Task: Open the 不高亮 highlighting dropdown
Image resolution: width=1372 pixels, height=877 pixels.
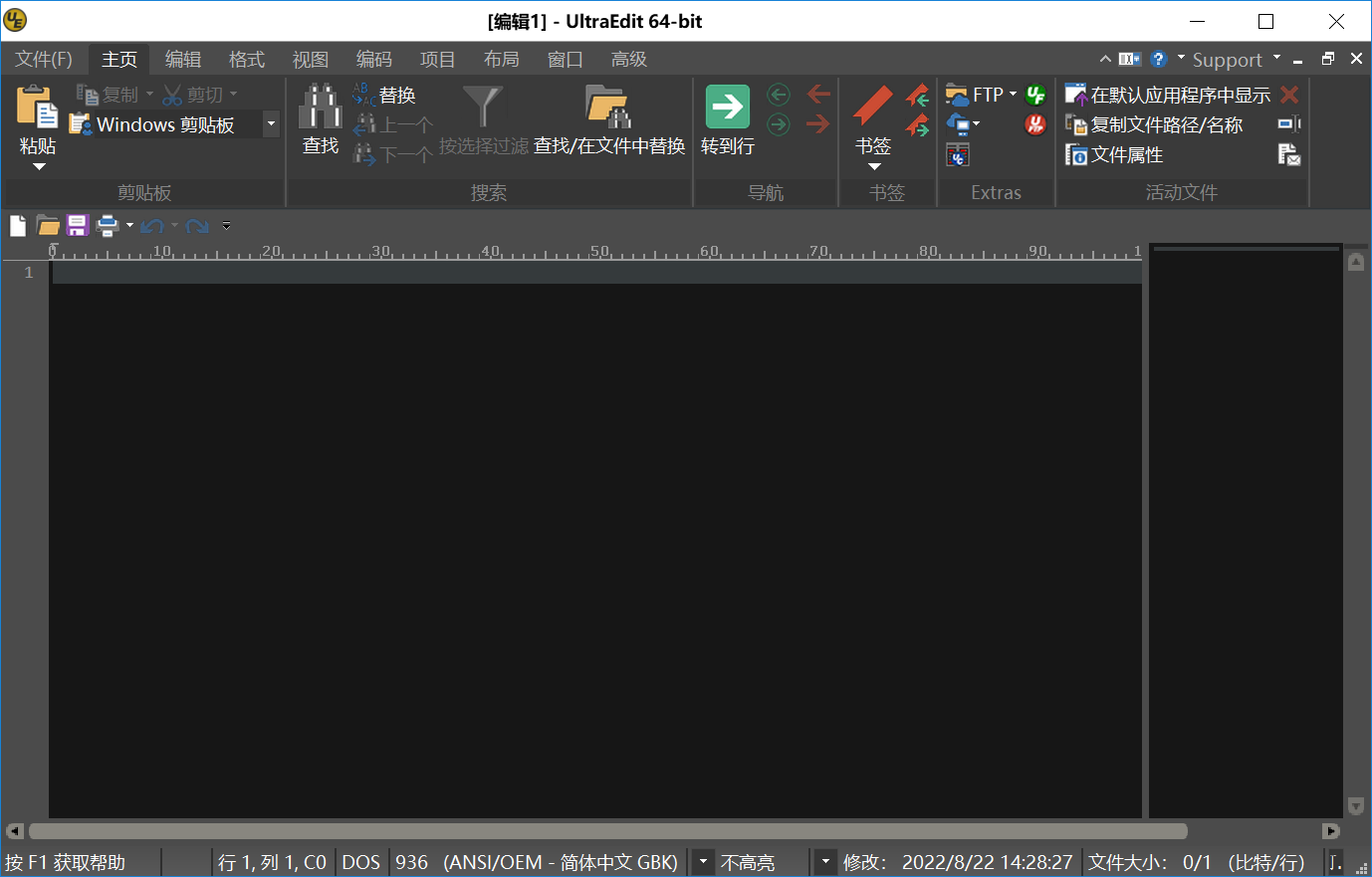Action: (825, 862)
